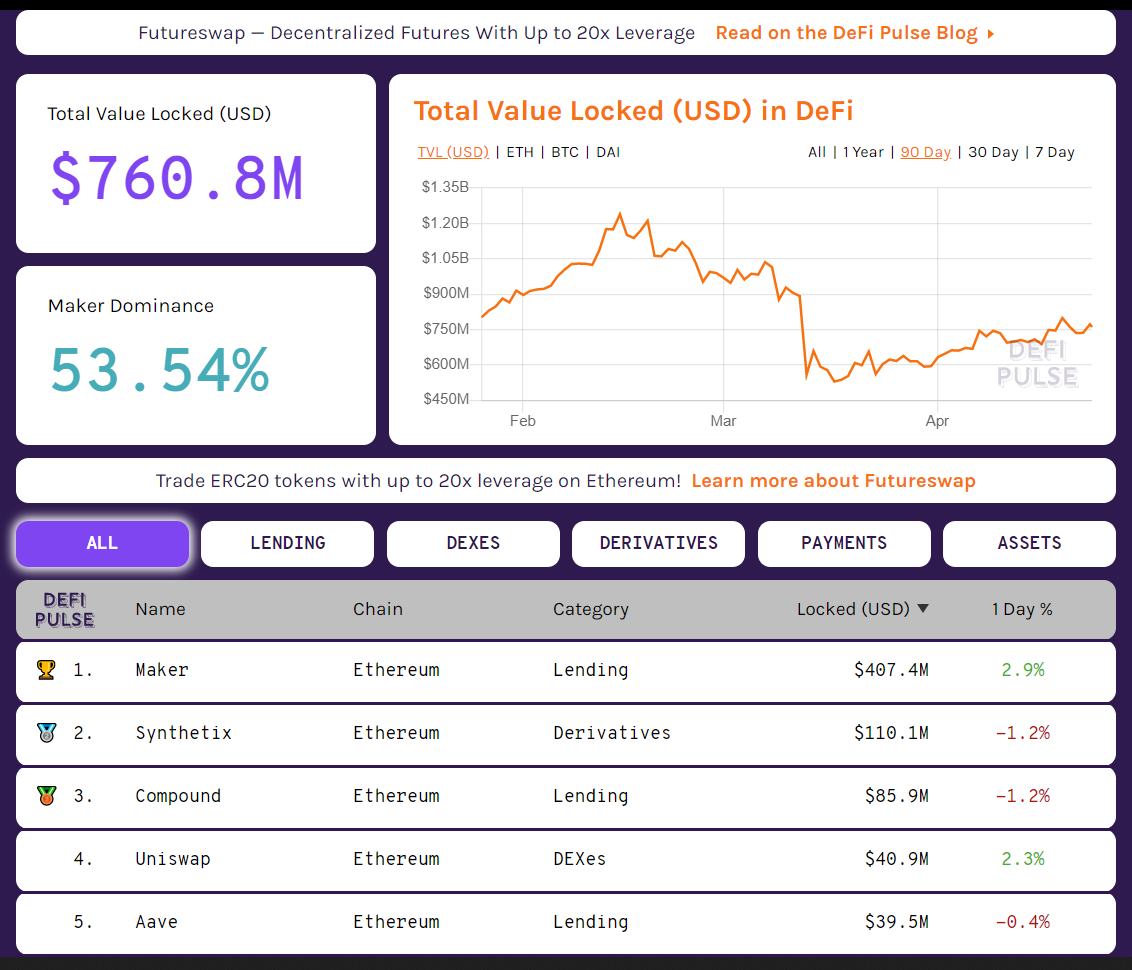
Task: Click the Aave project name
Action: pyautogui.click(x=157, y=922)
